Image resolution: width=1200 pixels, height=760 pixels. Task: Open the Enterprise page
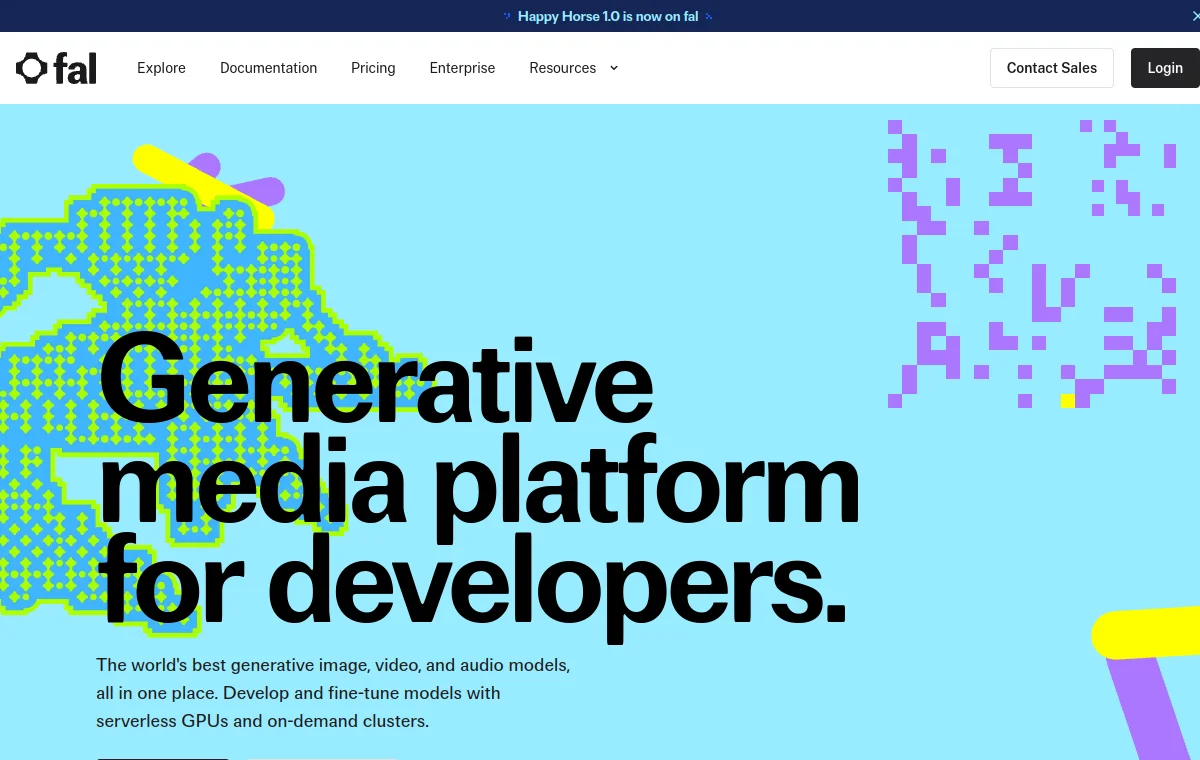(462, 68)
